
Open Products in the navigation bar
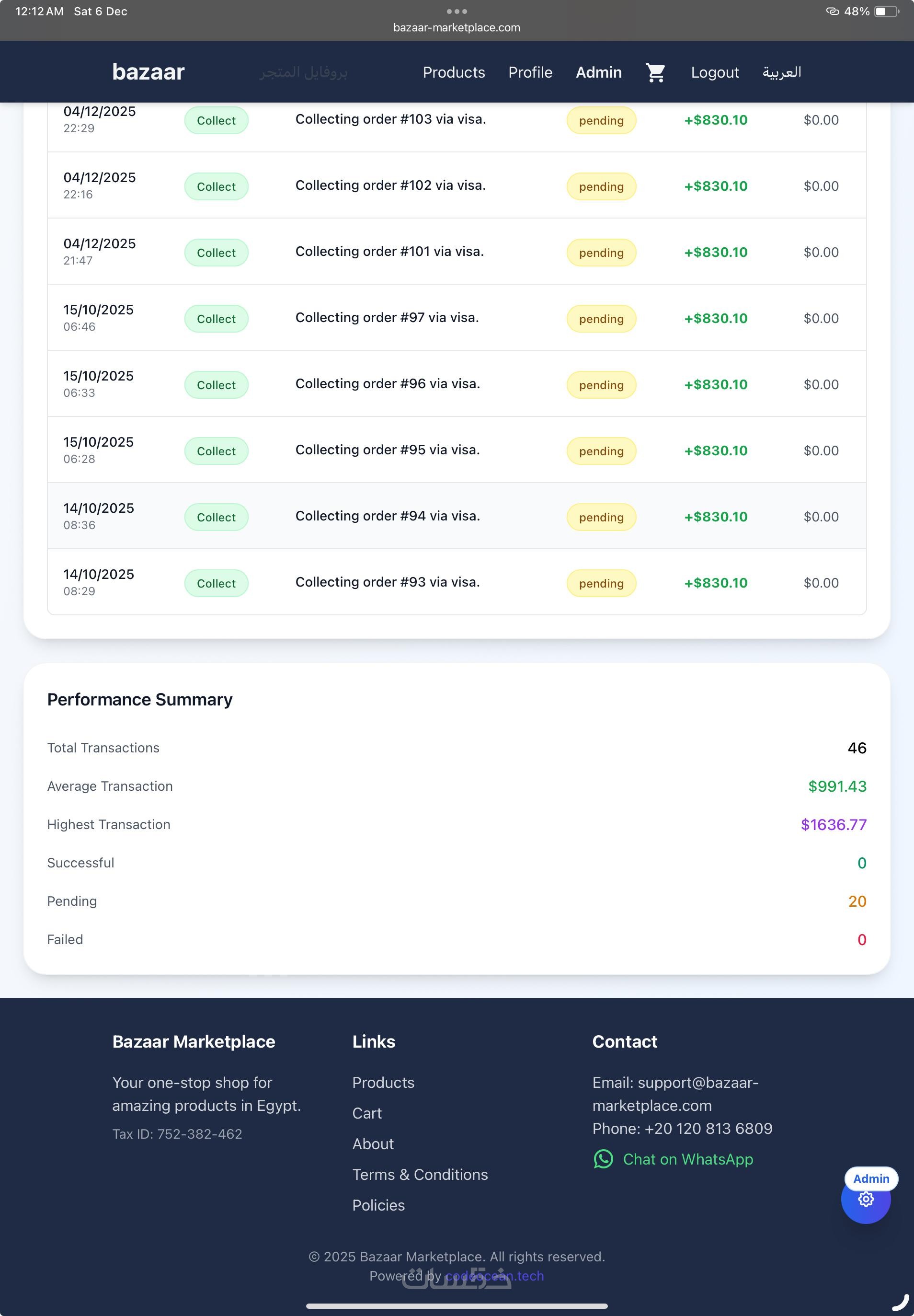pyautogui.click(x=454, y=72)
